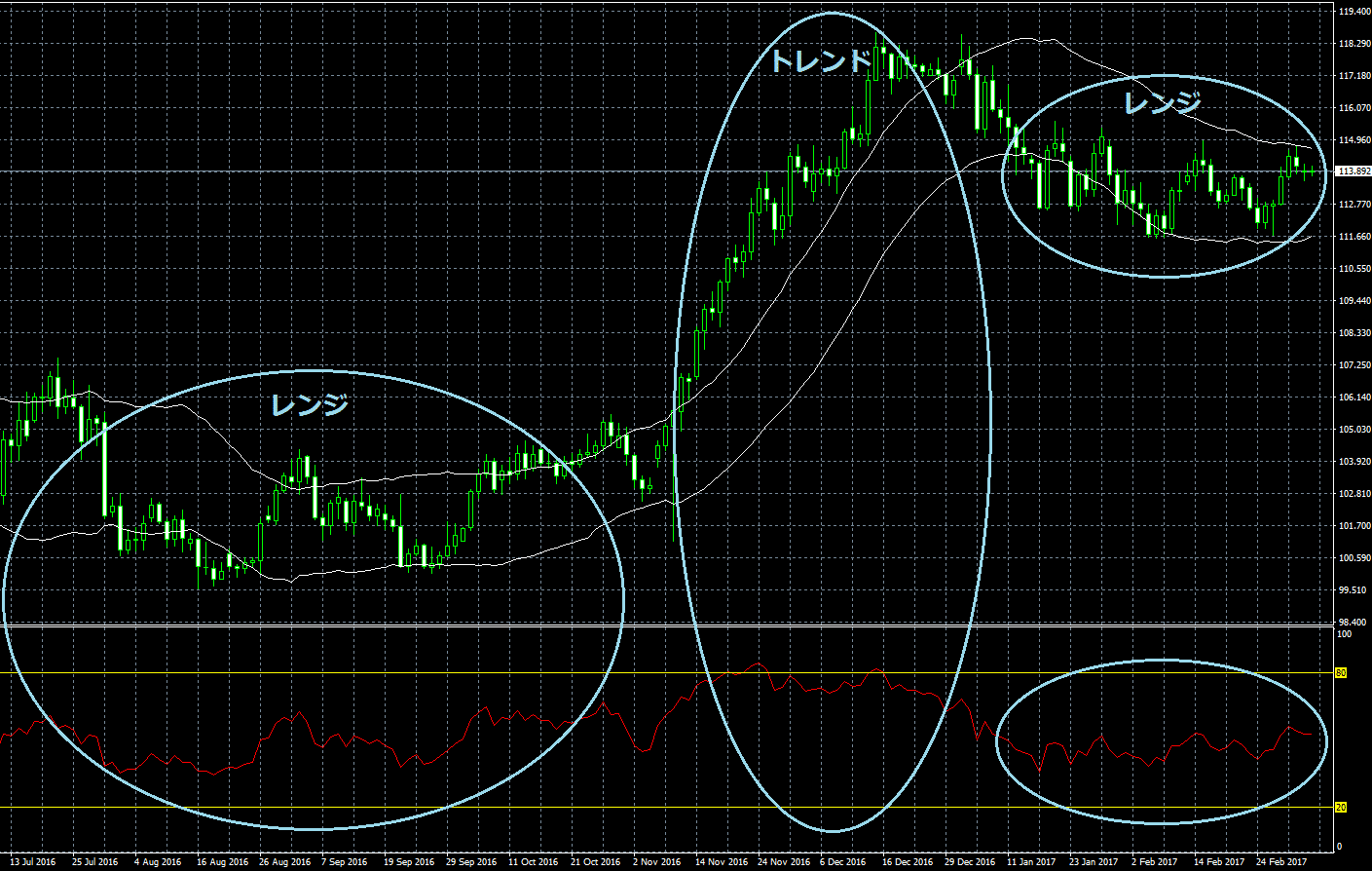The width and height of the screenshot is (1372, 871).
Task: Click the 100 label on the indicator scale
Action: (x=1345, y=634)
